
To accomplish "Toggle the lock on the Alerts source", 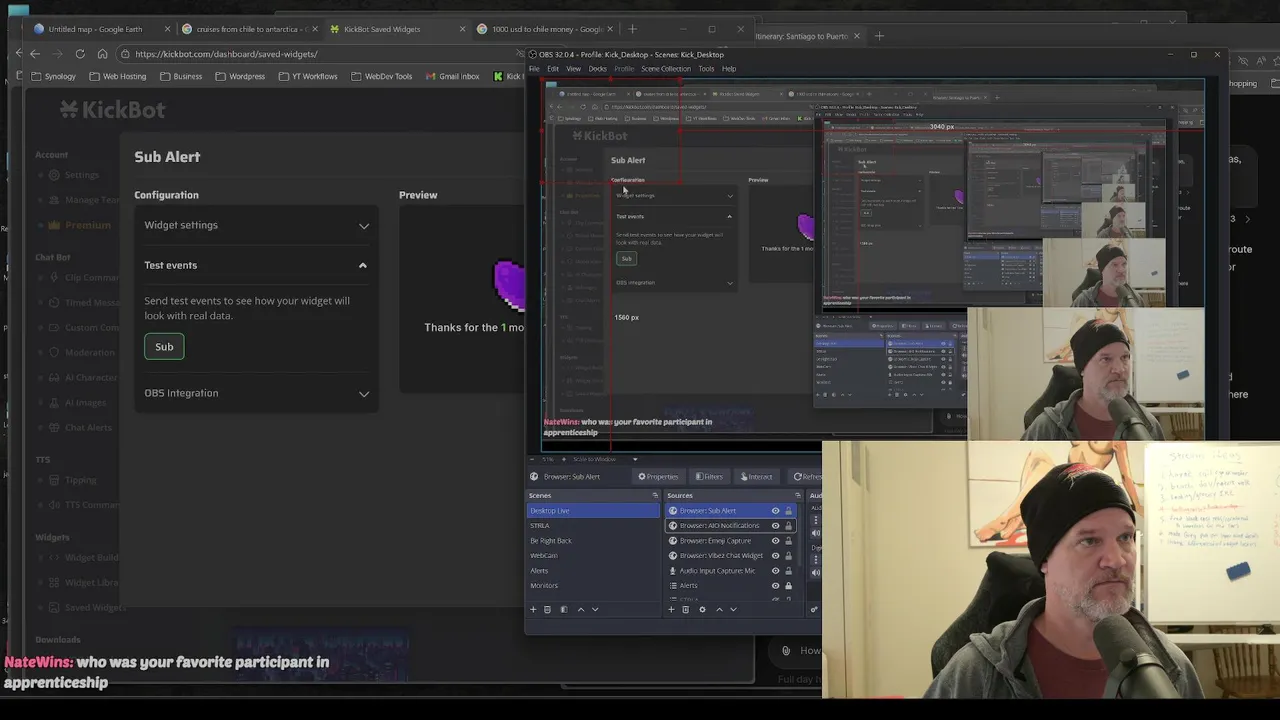I will coord(788,586).
